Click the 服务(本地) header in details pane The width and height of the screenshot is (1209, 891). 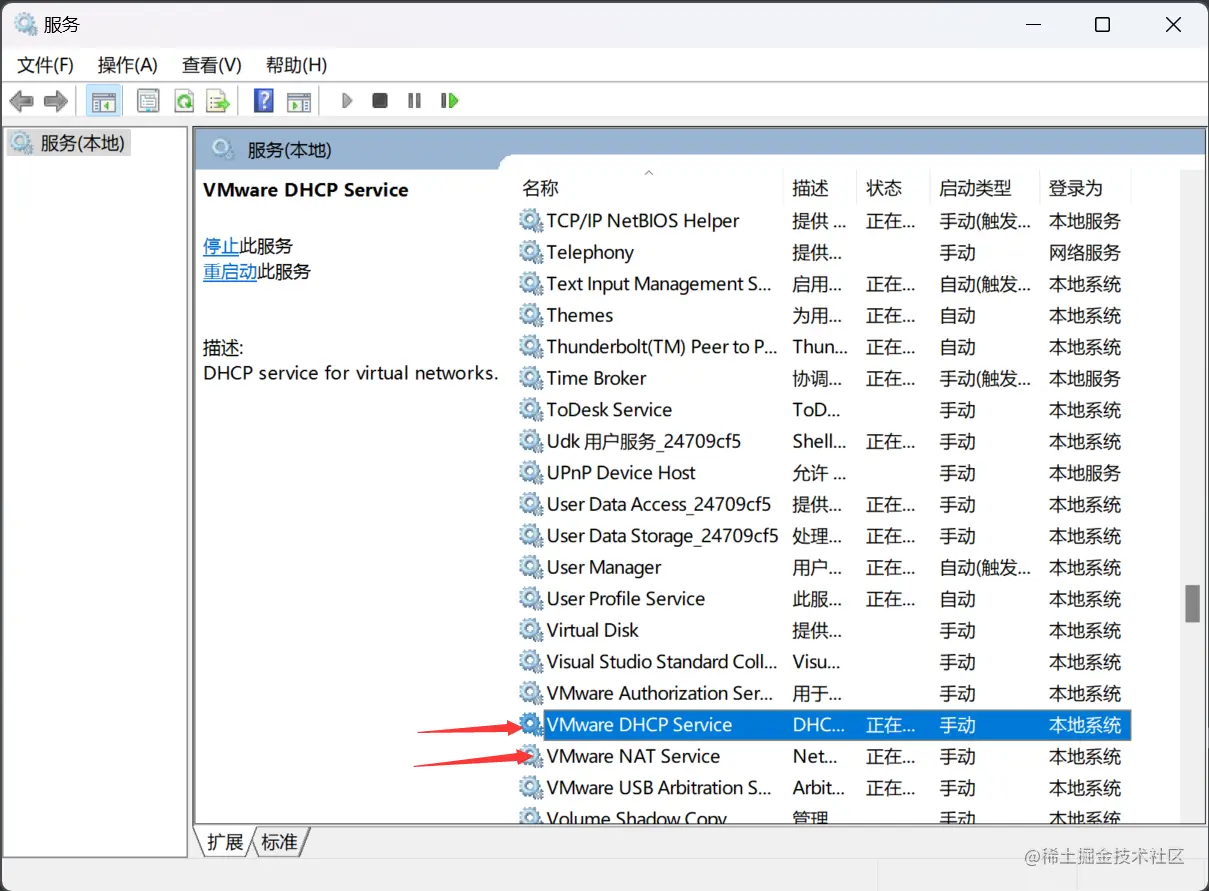pos(289,150)
